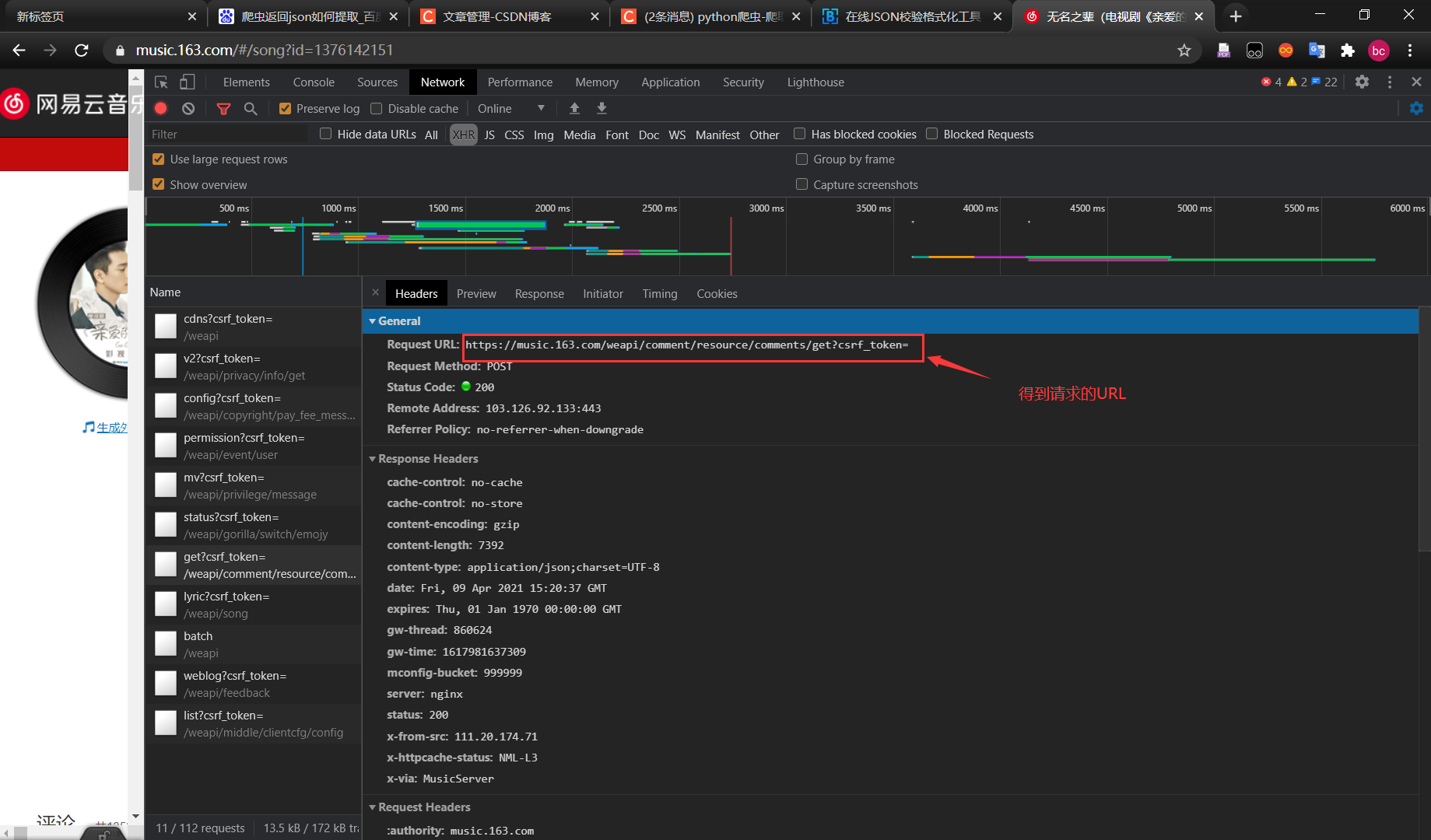Switch to the Elements panel
Screen dimensions: 1431x840
(x=246, y=82)
